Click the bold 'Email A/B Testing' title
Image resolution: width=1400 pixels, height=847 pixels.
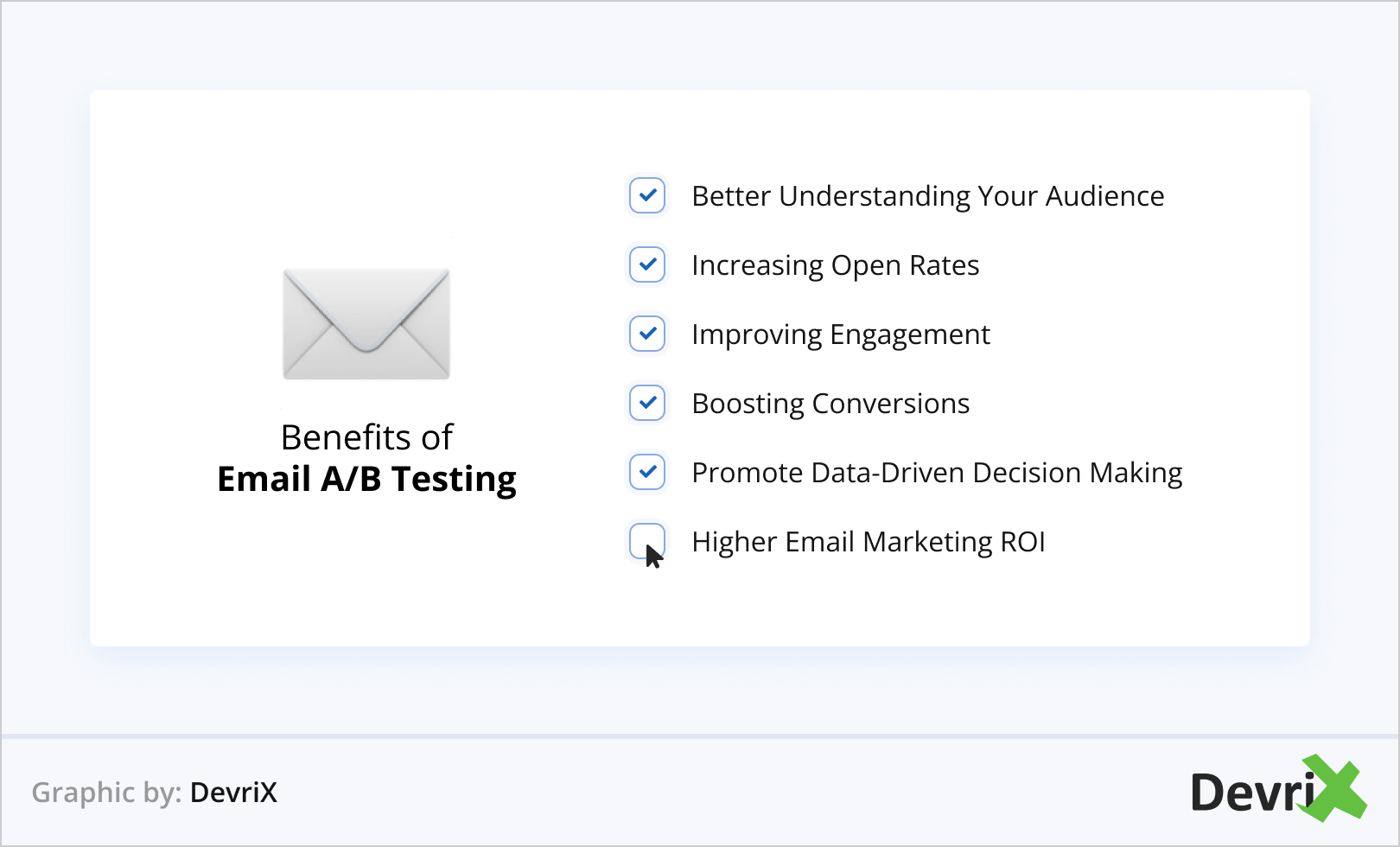[x=366, y=479]
